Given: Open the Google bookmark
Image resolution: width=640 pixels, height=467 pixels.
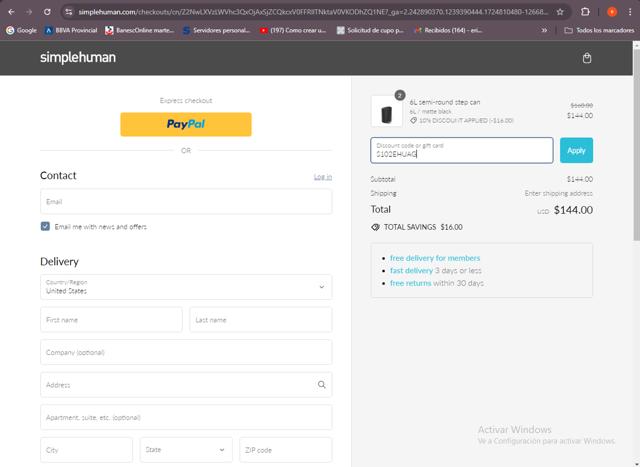Looking at the screenshot, I should pos(21,30).
